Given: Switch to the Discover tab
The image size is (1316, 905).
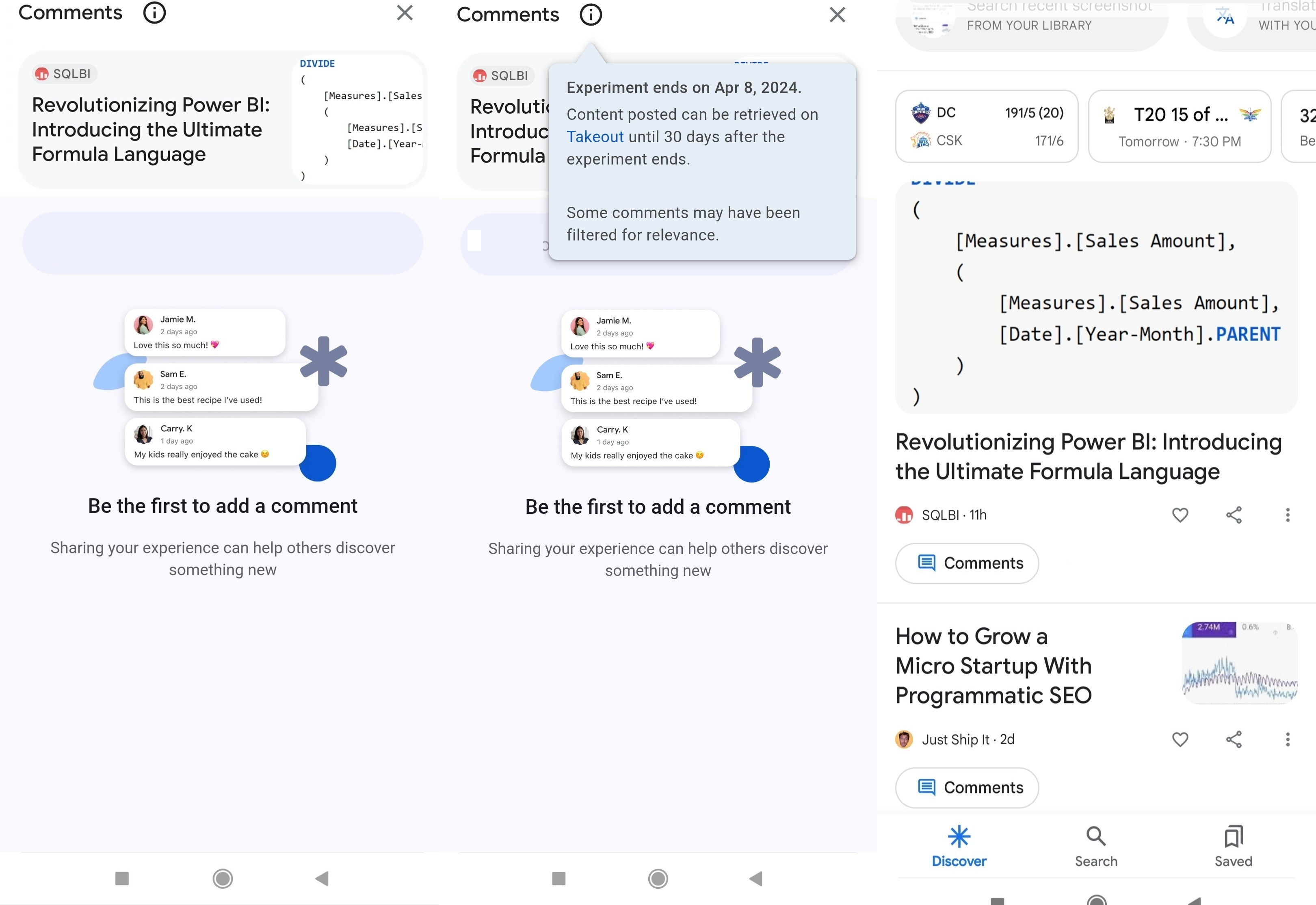Looking at the screenshot, I should coord(959,847).
